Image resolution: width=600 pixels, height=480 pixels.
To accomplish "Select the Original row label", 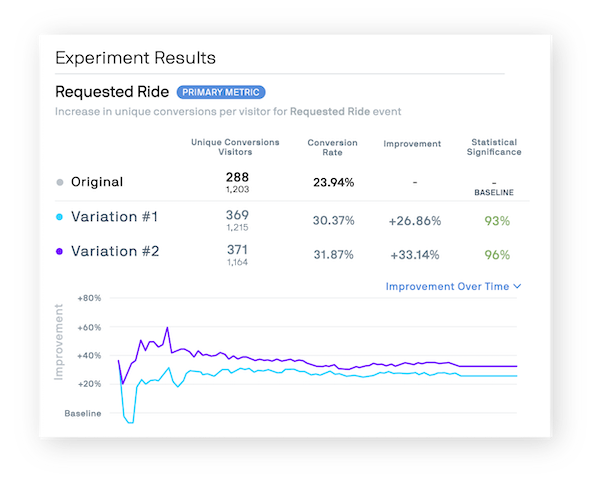I will (x=97, y=182).
